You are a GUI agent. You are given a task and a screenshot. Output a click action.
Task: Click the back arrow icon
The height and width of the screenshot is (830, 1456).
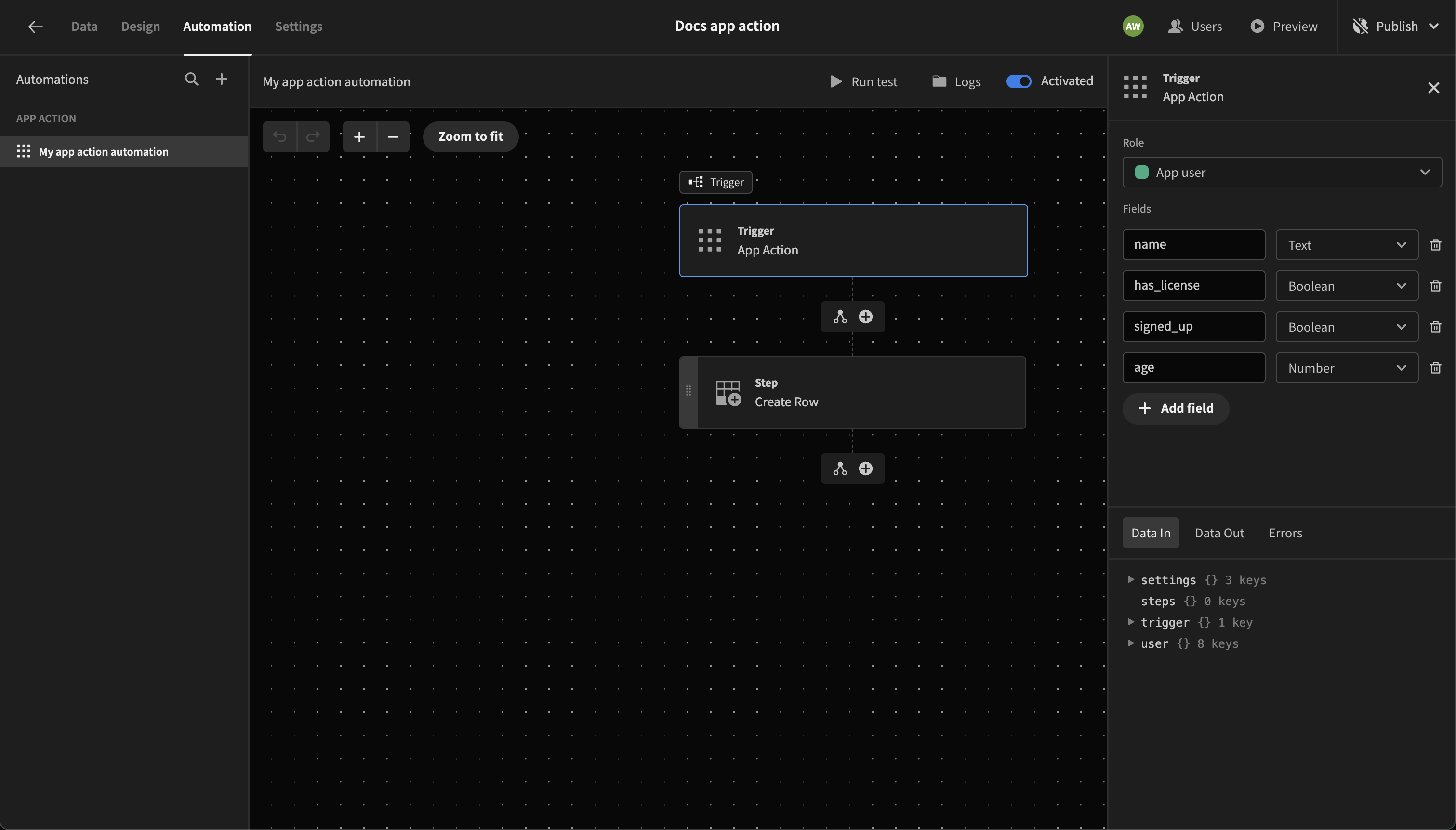(x=35, y=26)
